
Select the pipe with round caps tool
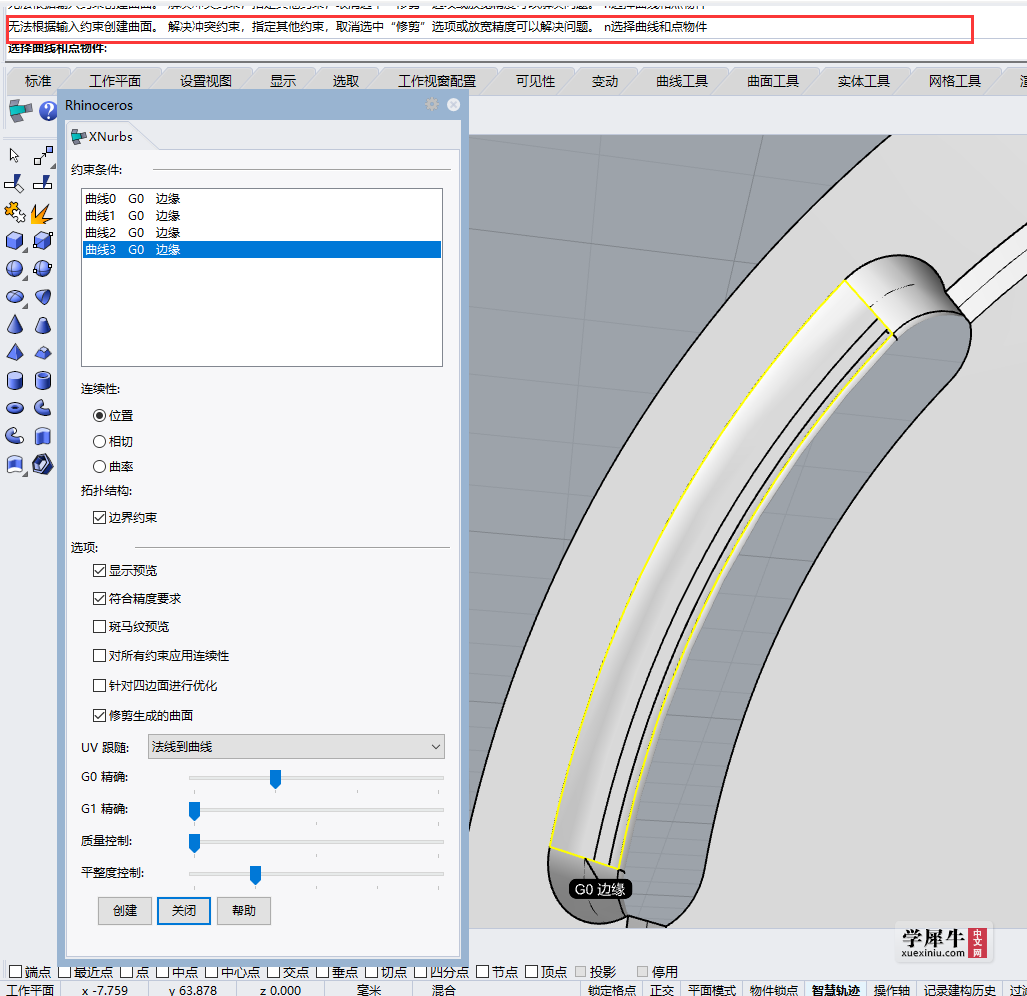coord(14,436)
